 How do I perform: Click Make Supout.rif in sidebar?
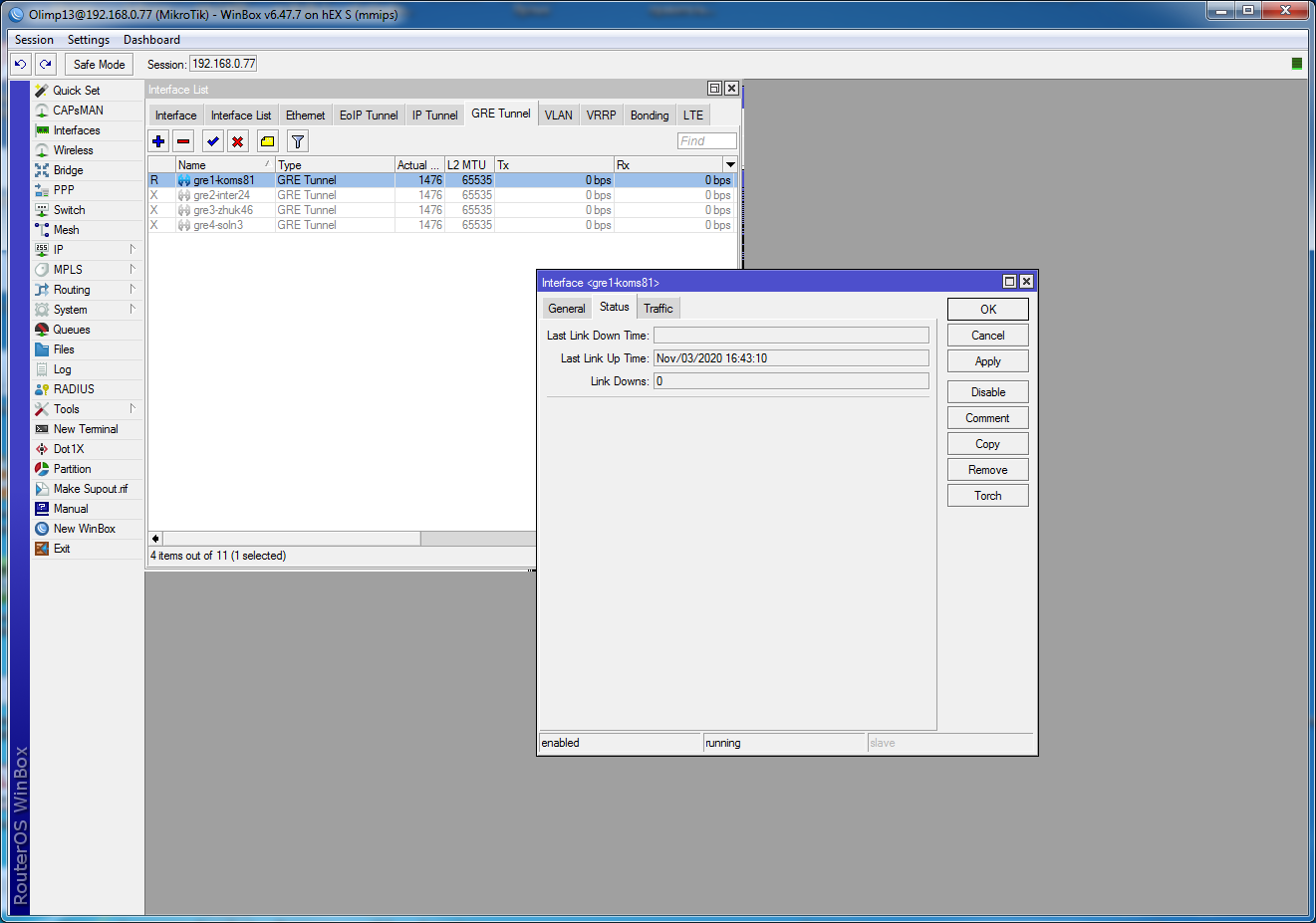(x=88, y=489)
